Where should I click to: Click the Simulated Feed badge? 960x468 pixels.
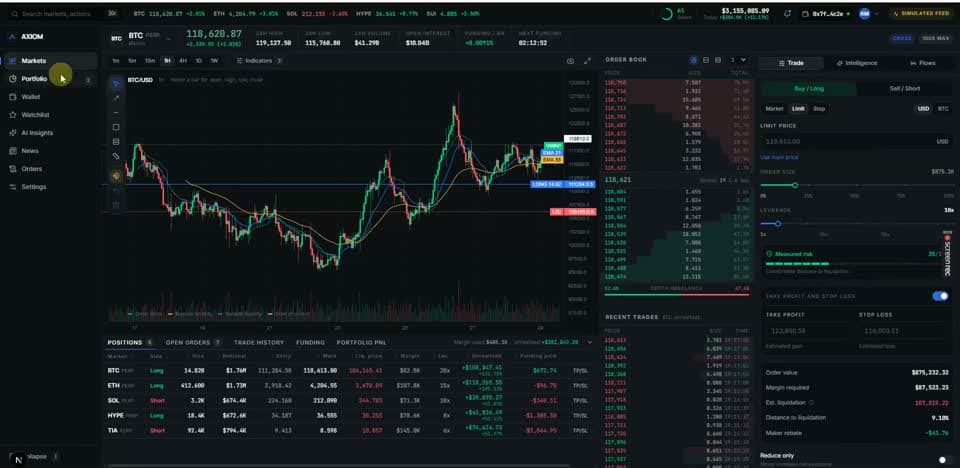point(921,13)
